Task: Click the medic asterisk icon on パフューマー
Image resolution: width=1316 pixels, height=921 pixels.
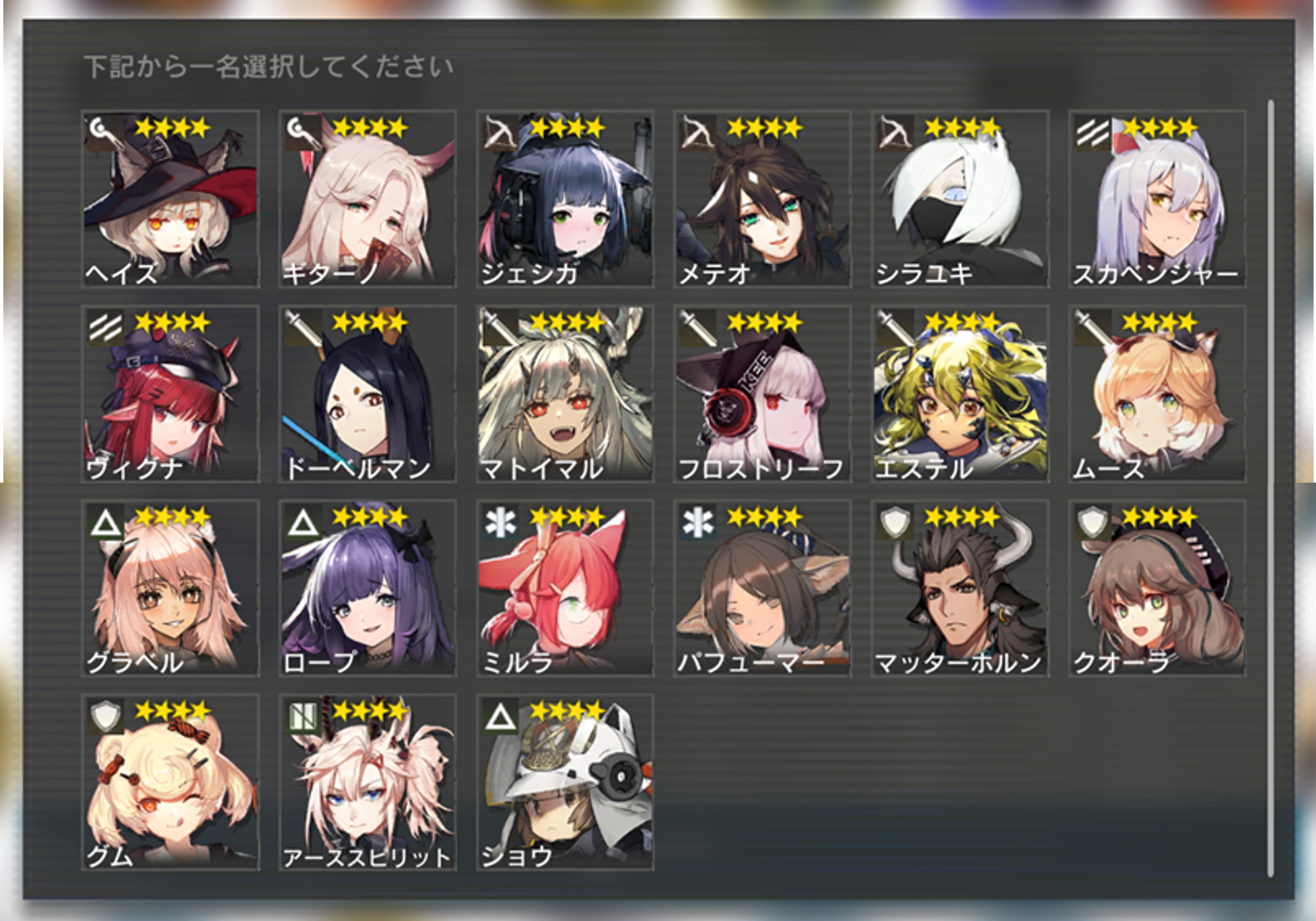Action: [x=698, y=523]
